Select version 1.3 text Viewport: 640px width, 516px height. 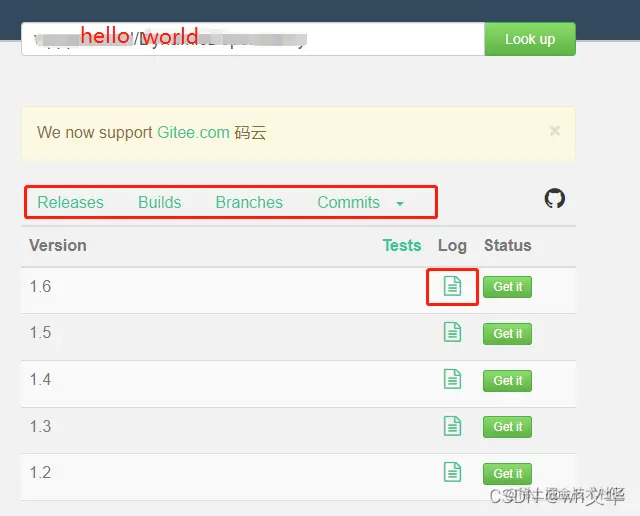click(40, 427)
